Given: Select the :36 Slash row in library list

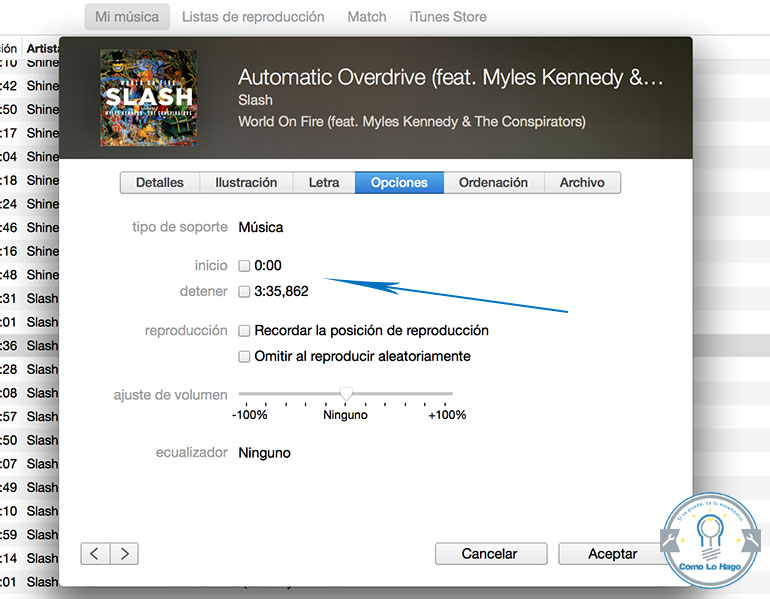Looking at the screenshot, I should pos(29,346).
